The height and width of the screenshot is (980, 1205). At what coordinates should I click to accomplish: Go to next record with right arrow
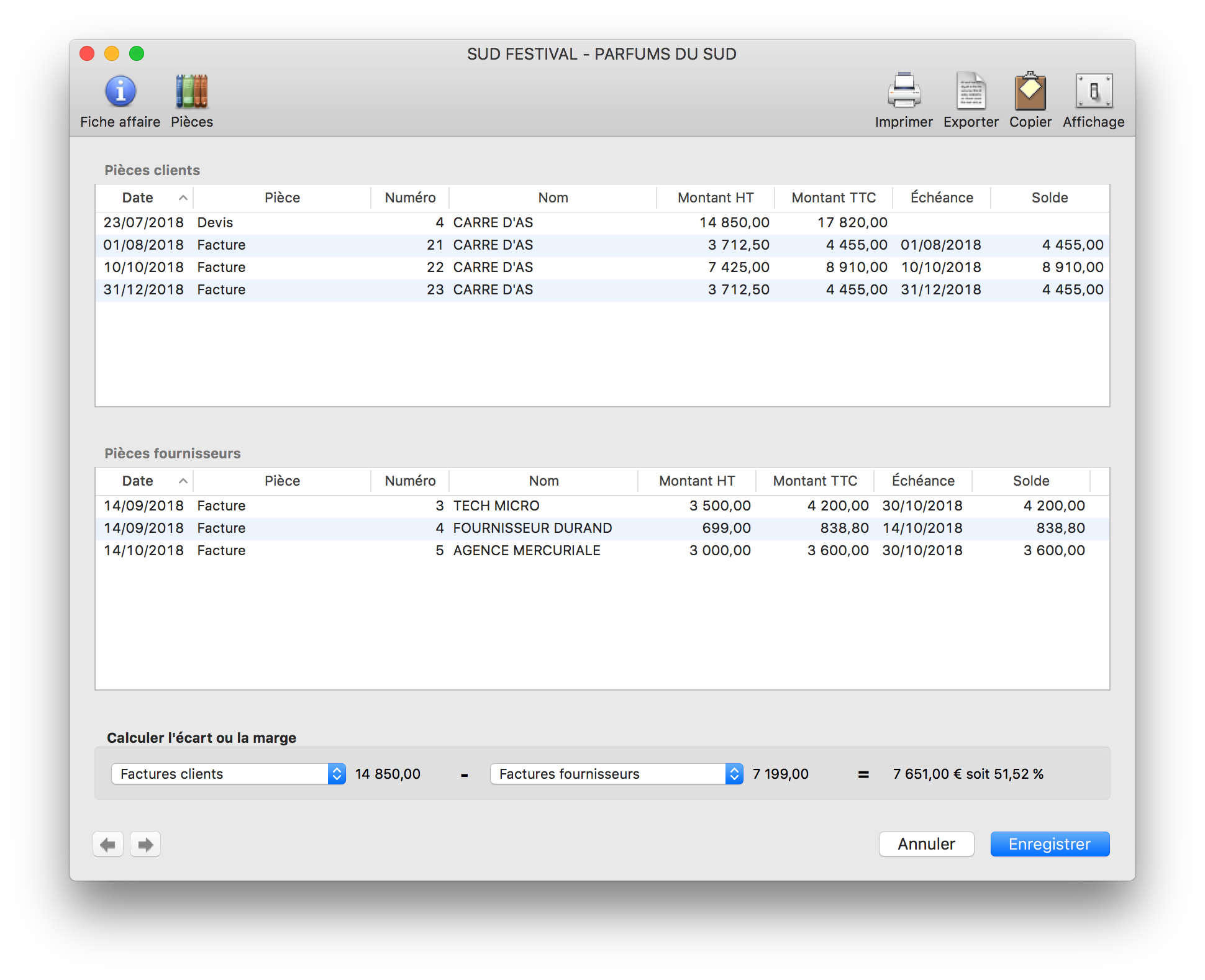pos(145,844)
